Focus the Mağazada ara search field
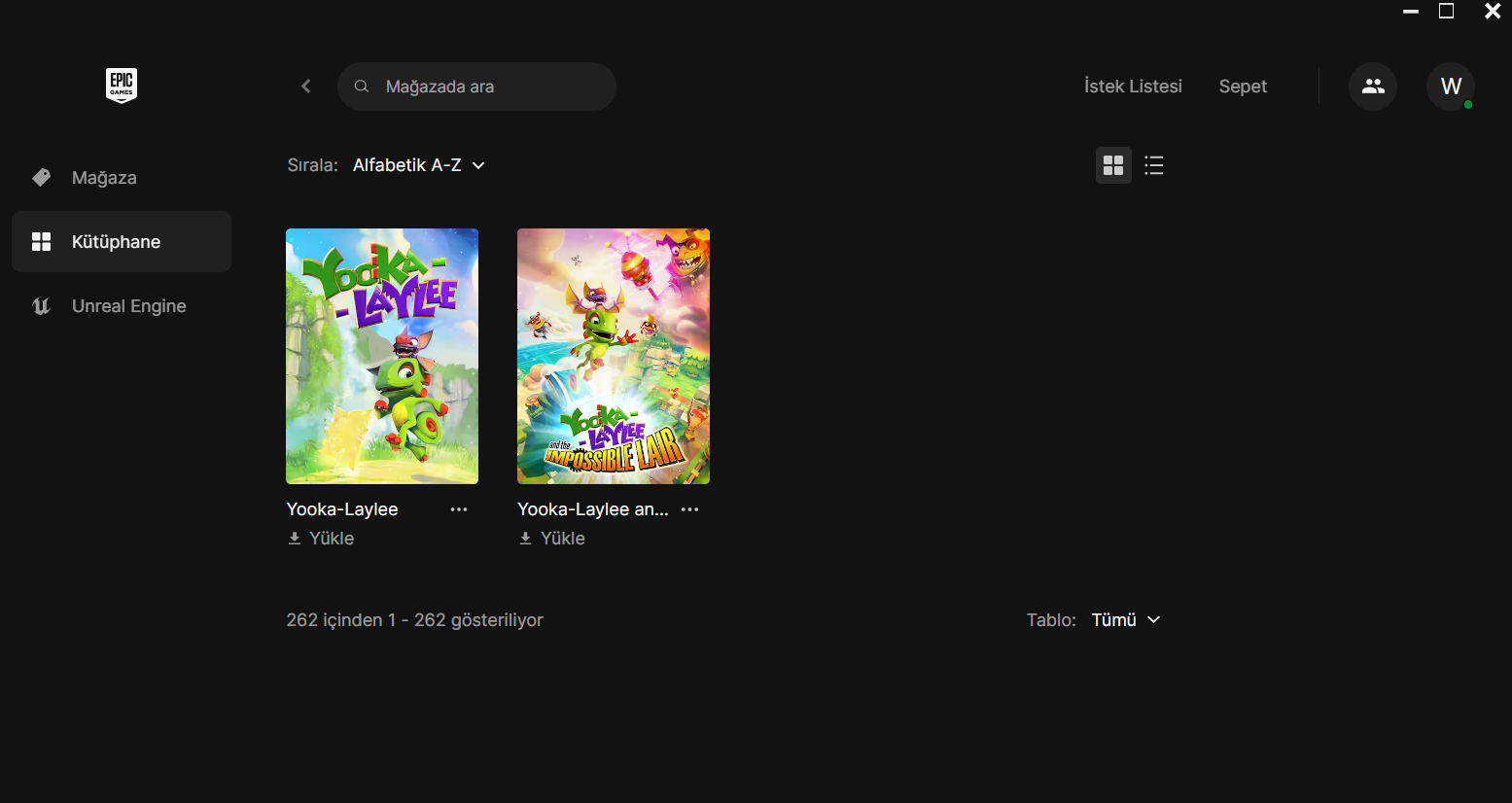This screenshot has width=1512, height=803. [476, 87]
